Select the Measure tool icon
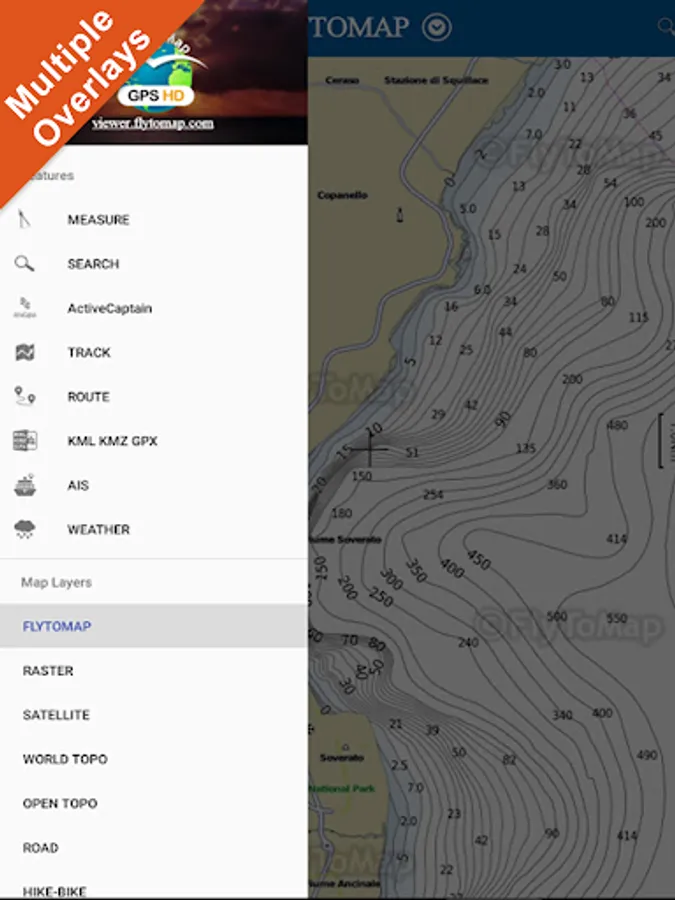Screen dimensions: 675x900 [x=24, y=219]
